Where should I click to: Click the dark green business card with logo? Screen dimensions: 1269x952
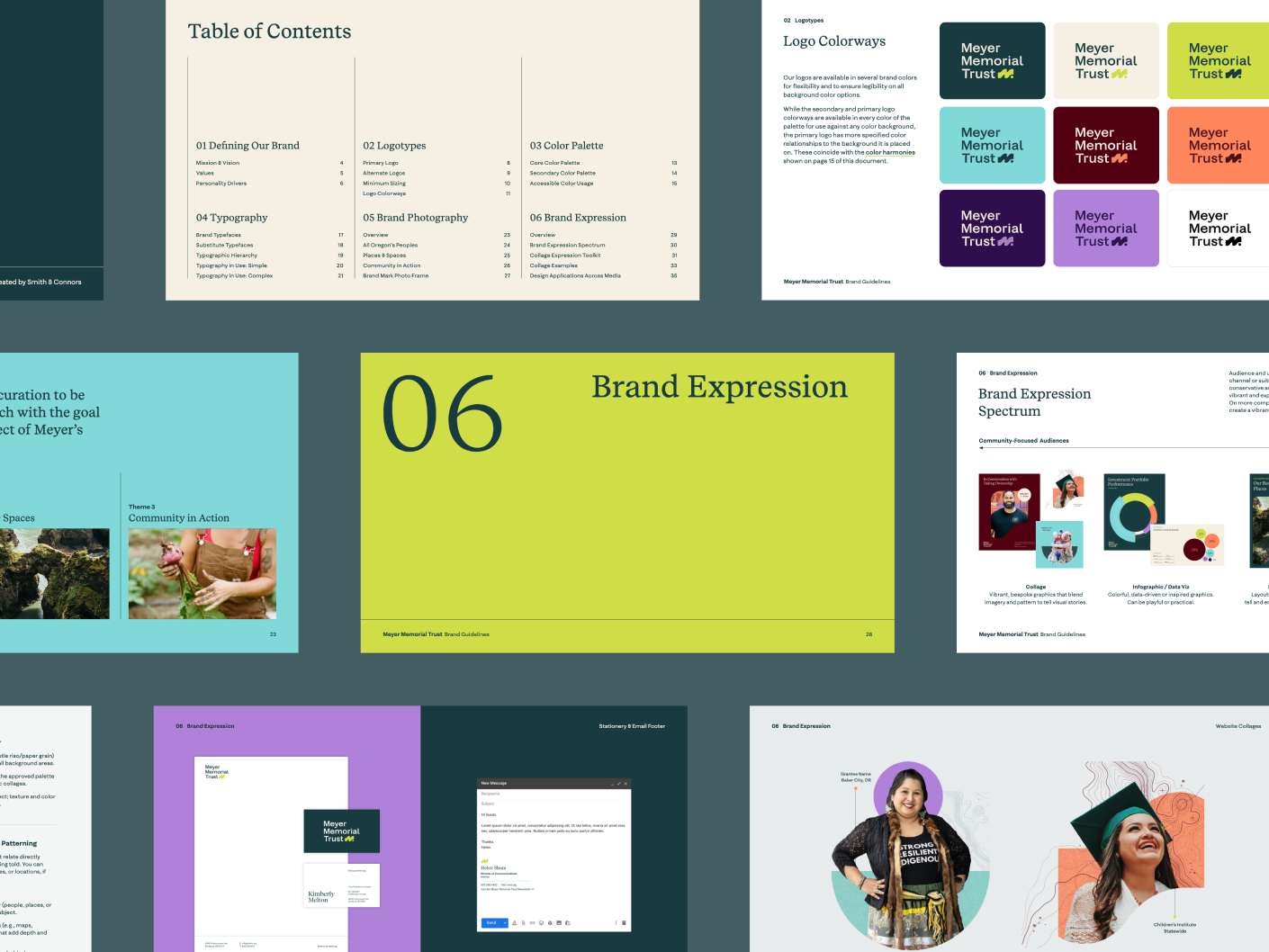click(x=341, y=831)
